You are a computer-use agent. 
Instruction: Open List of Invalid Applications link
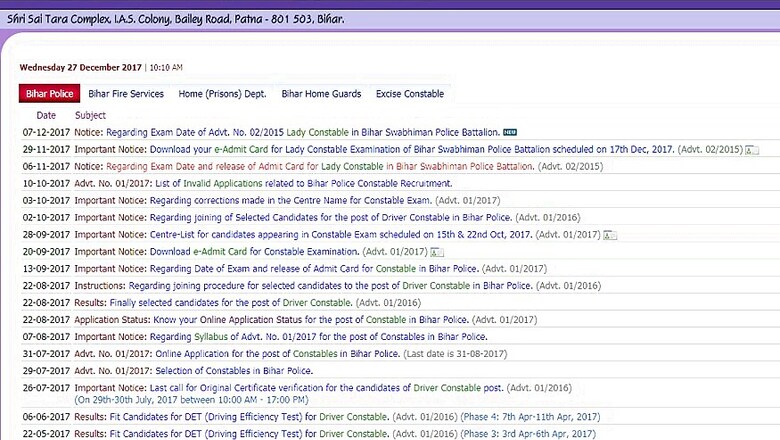pos(304,183)
